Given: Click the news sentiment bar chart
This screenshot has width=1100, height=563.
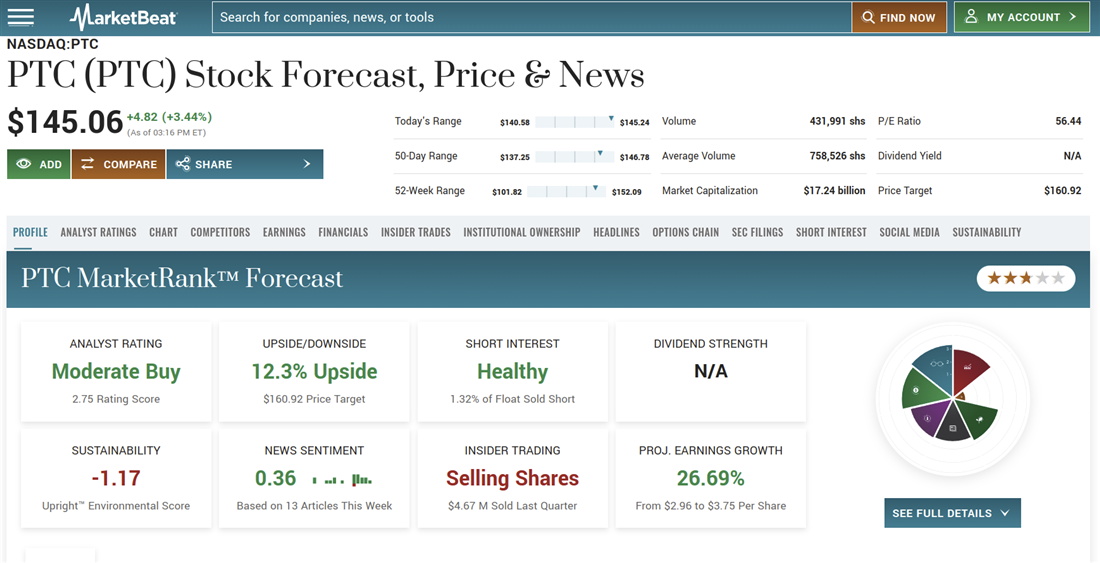Looking at the screenshot, I should point(342,480).
